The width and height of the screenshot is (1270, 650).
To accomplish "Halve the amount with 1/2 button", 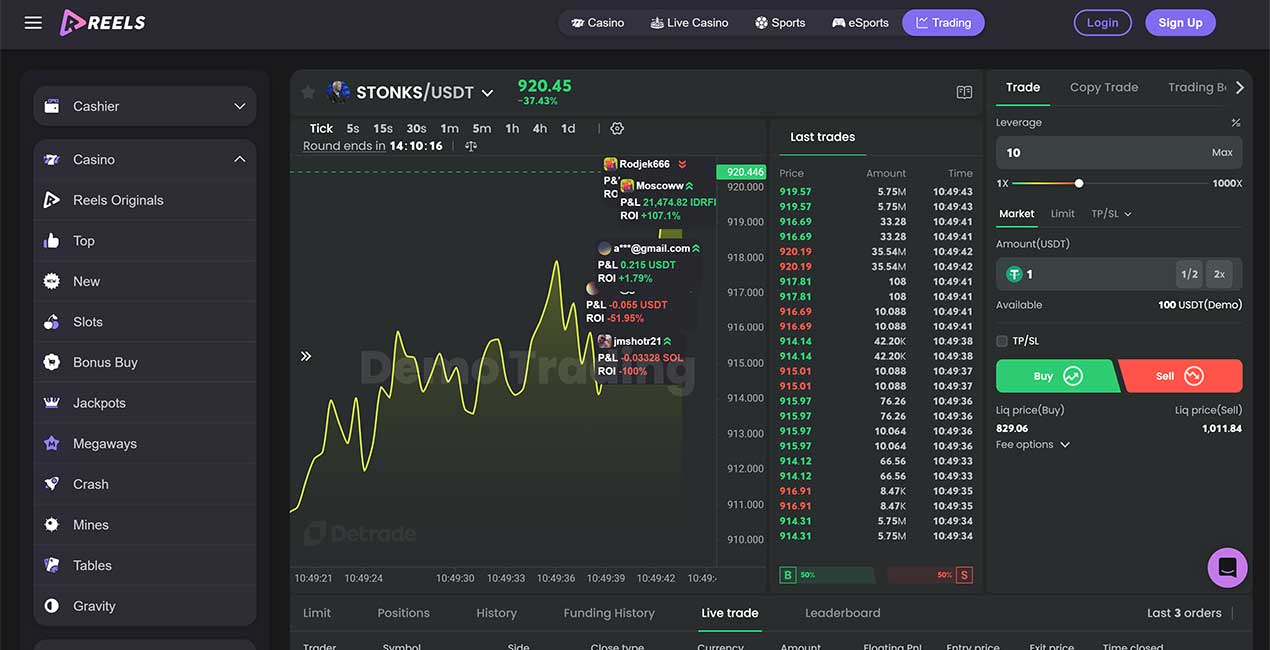I will (x=1189, y=274).
